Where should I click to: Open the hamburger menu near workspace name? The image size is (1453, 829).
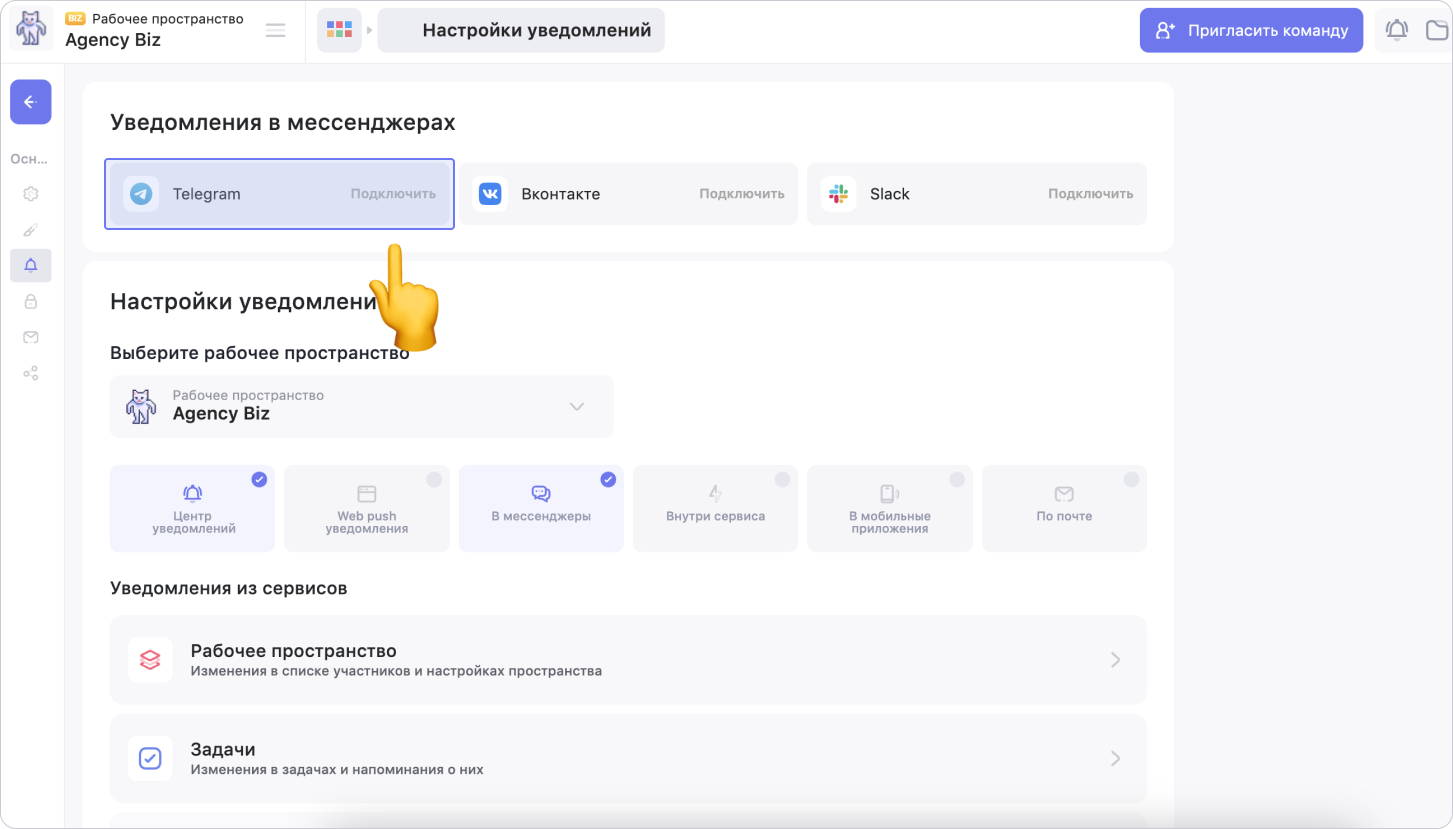coord(275,30)
